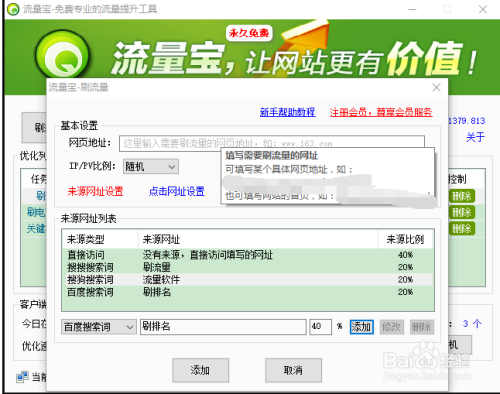Expand the IP/PV比例 随机 dropdown
The height and width of the screenshot is (394, 500).
[x=151, y=166]
